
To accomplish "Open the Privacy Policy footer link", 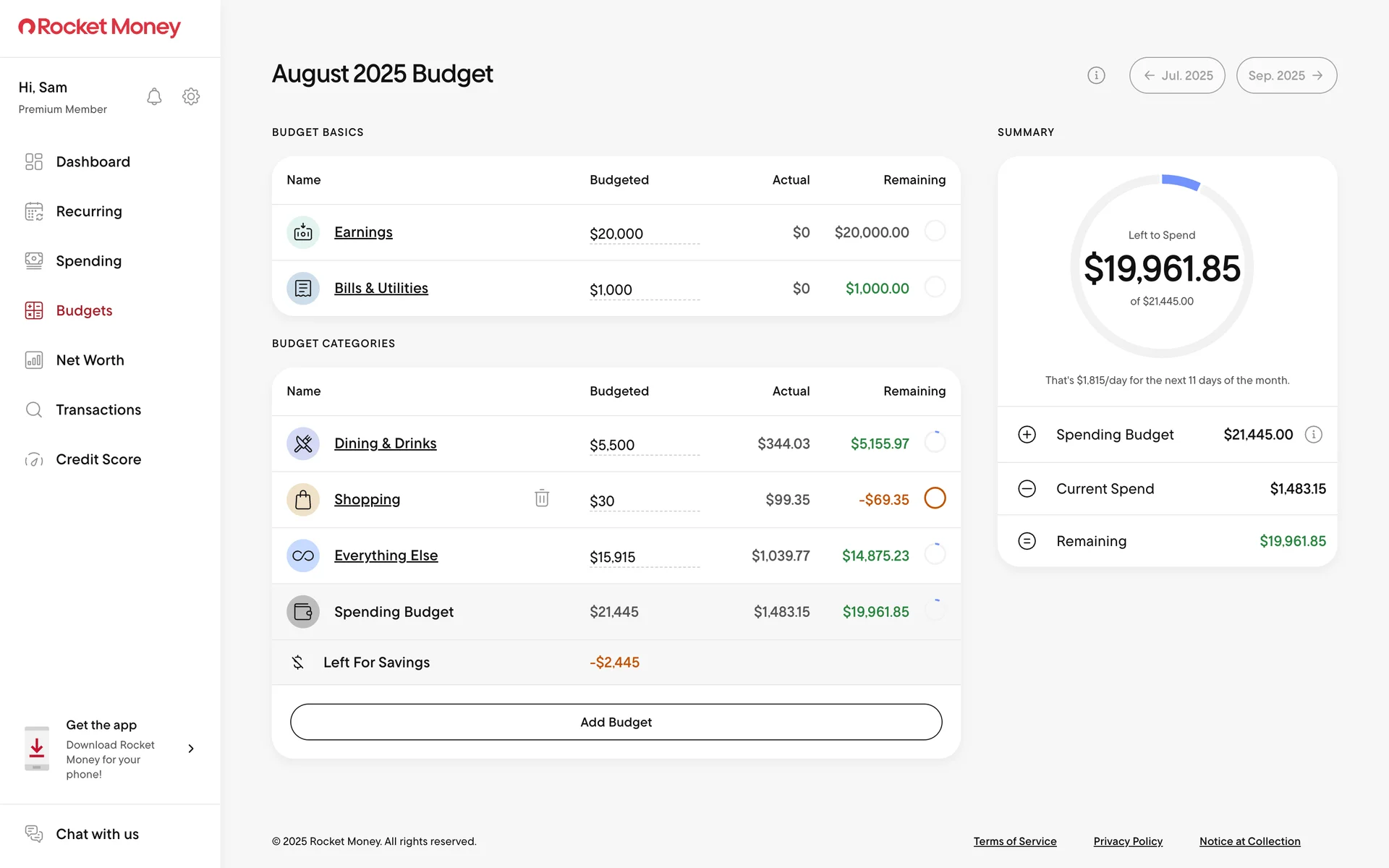I will point(1128,841).
